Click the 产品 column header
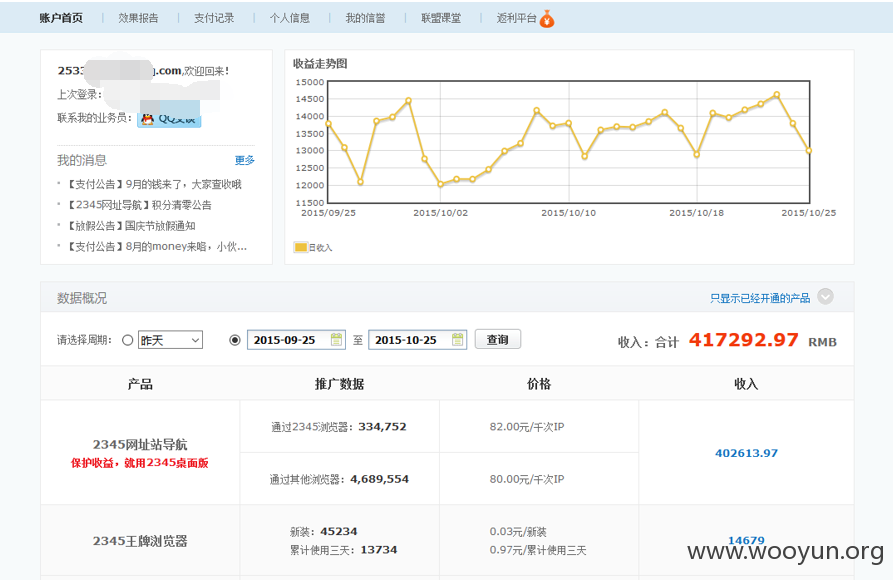 (x=140, y=384)
